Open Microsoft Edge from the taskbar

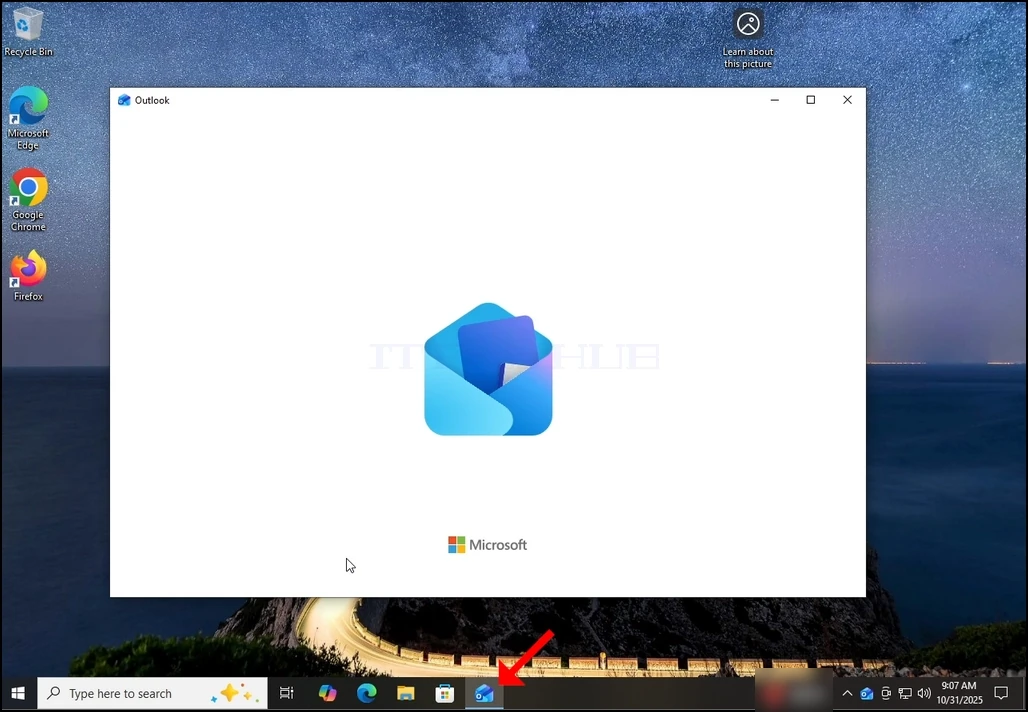366,693
